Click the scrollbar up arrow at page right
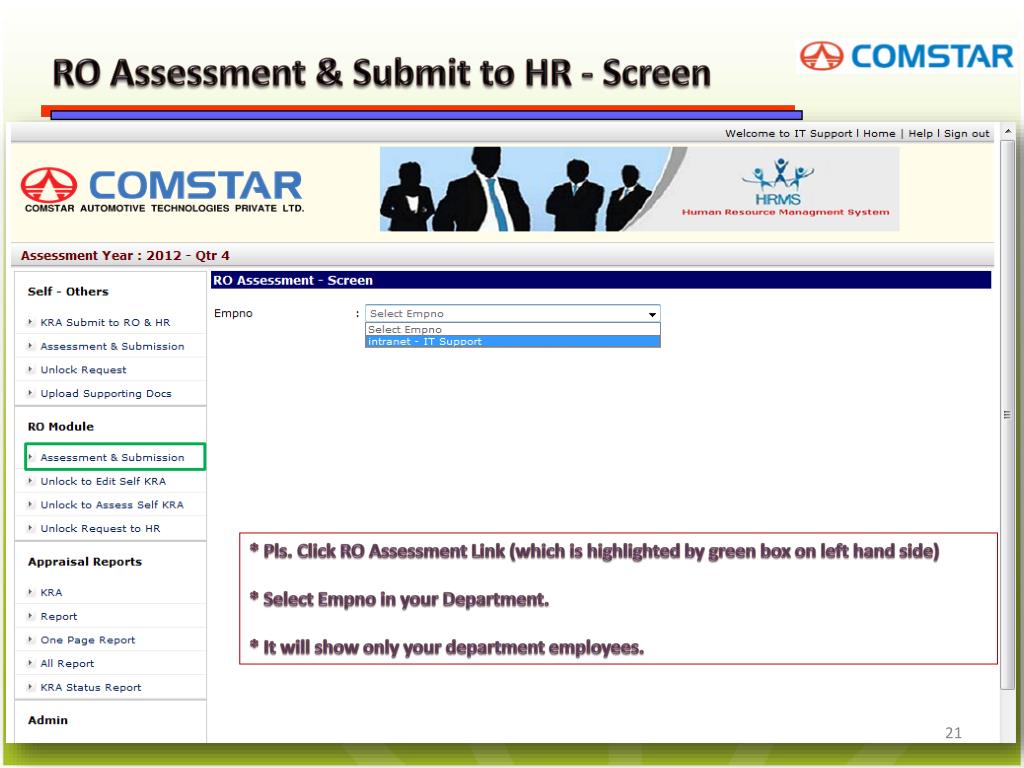Image resolution: width=1024 pixels, height=768 pixels. pos(1008,131)
